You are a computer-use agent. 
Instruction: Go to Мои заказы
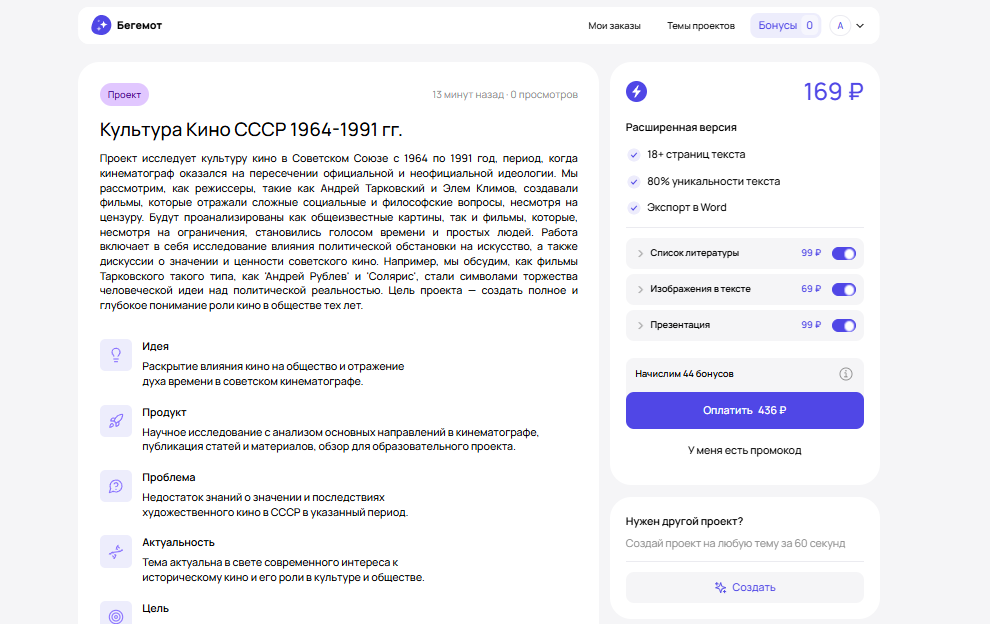[x=614, y=26]
